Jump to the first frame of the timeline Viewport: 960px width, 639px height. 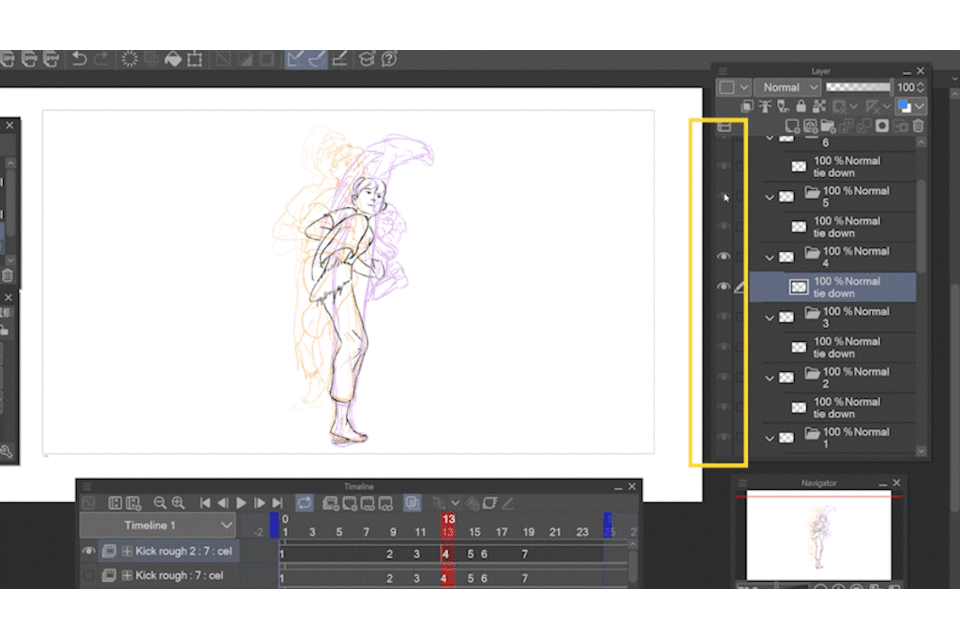click(205, 503)
